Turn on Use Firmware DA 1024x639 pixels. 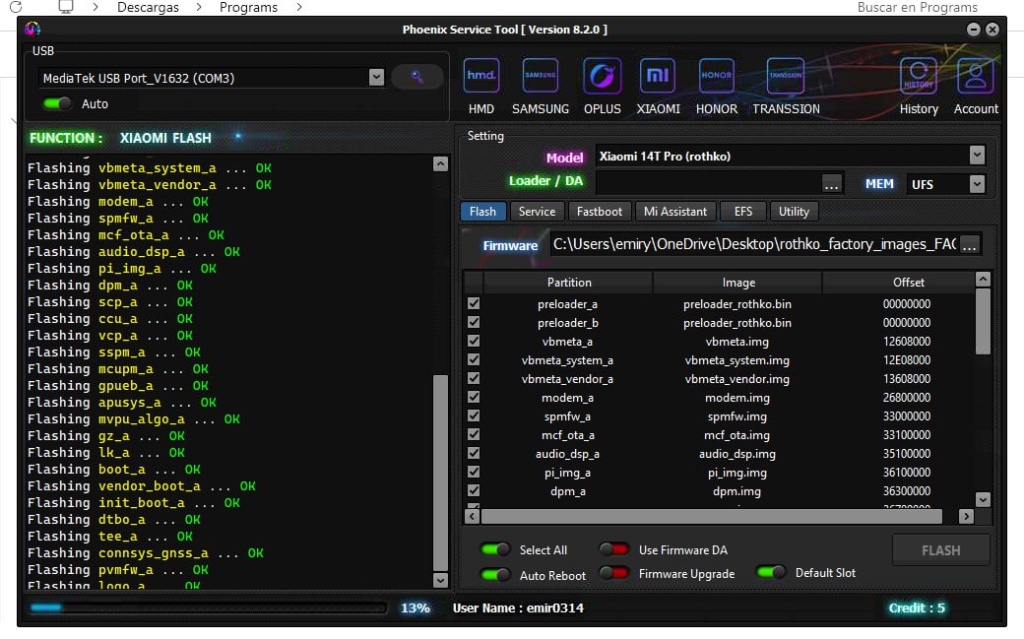pyautogui.click(x=613, y=549)
